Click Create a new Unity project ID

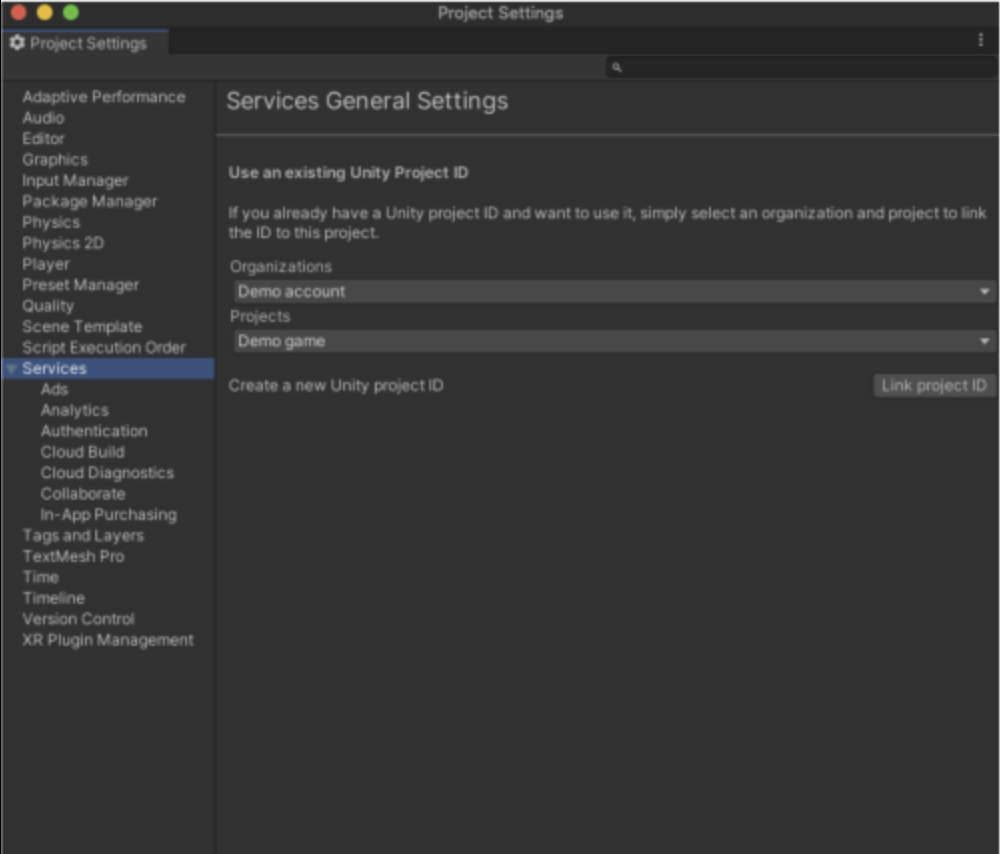[336, 385]
